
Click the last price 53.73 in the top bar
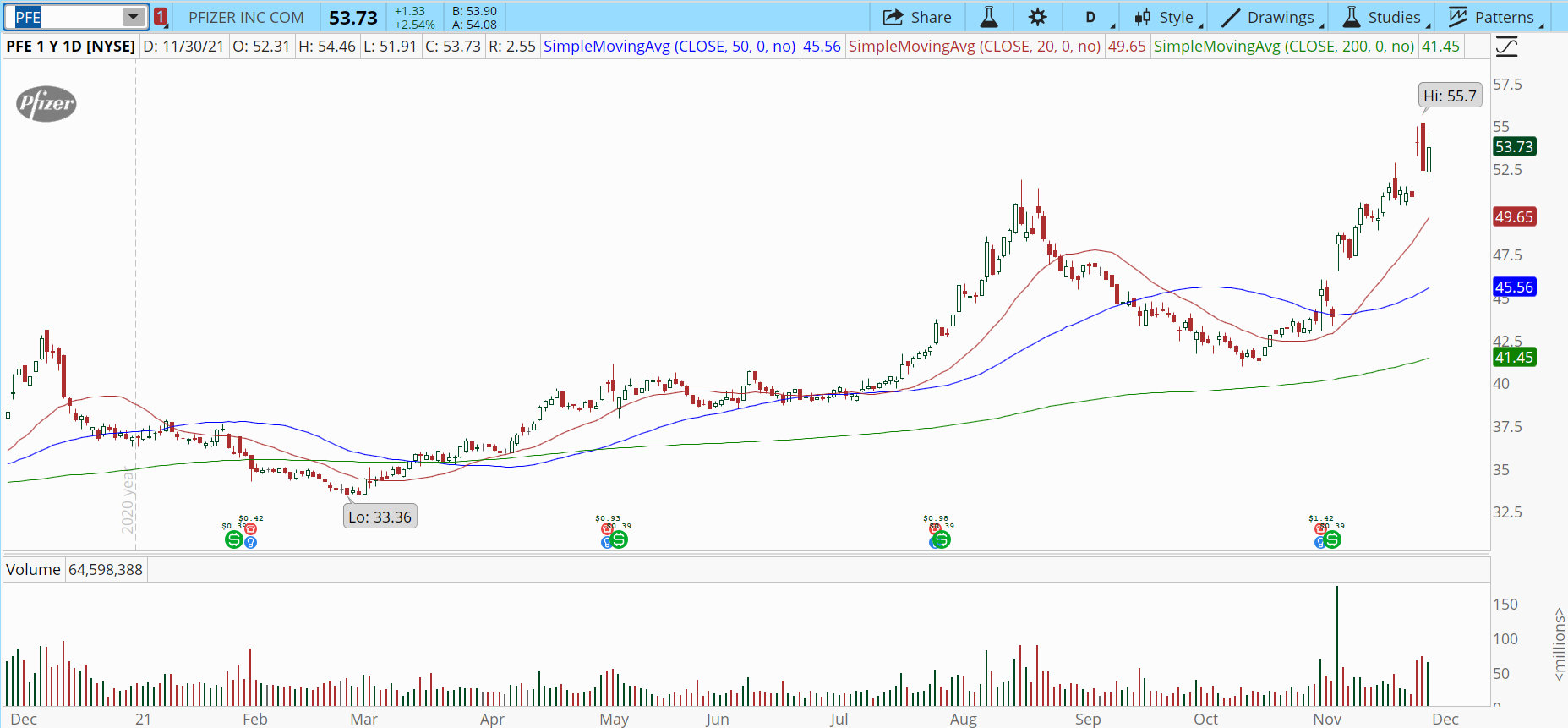click(353, 17)
